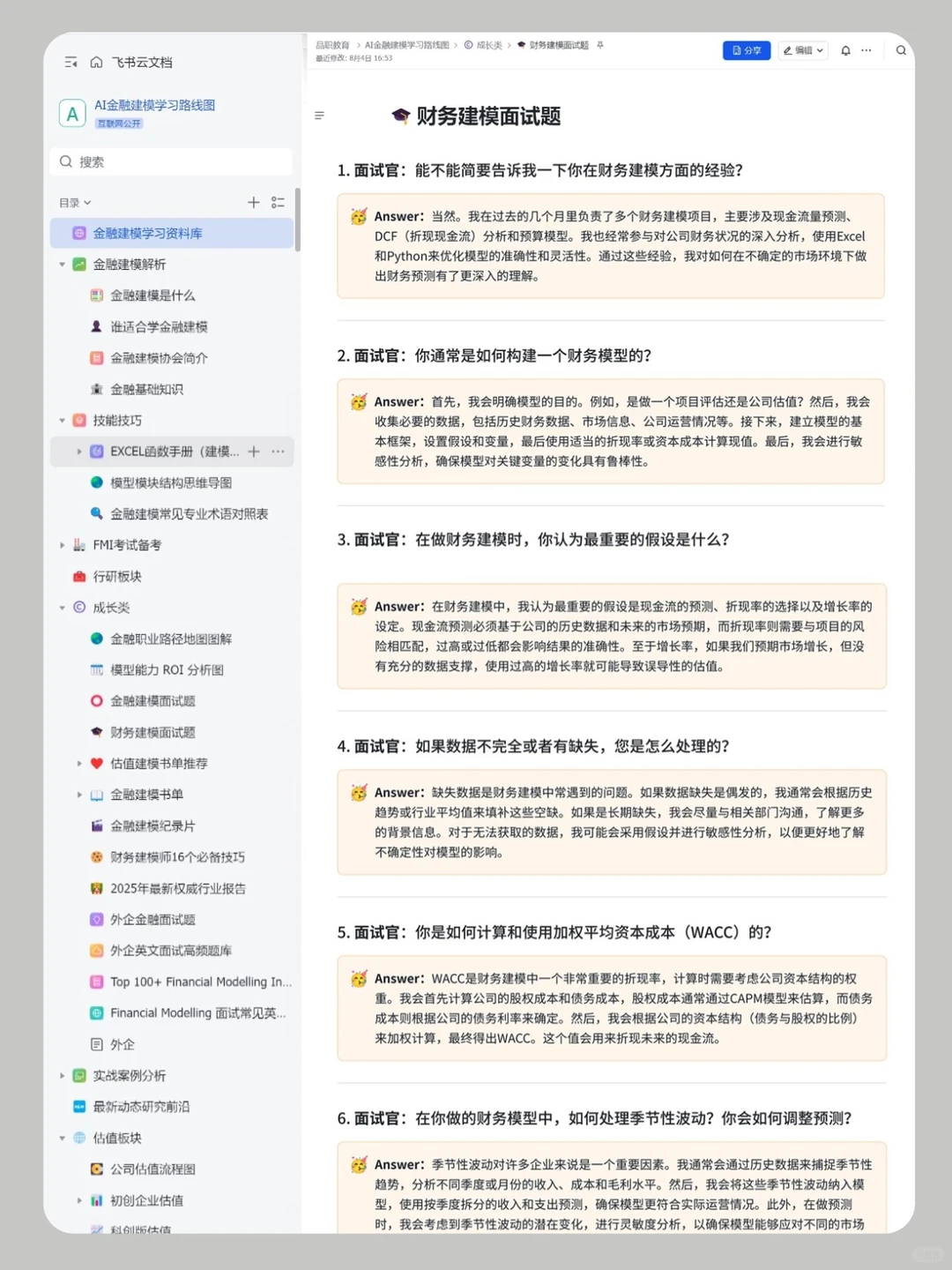The image size is (952, 1270).
Task: Open the AI金融建模学习路线图 link
Action: [x=155, y=104]
